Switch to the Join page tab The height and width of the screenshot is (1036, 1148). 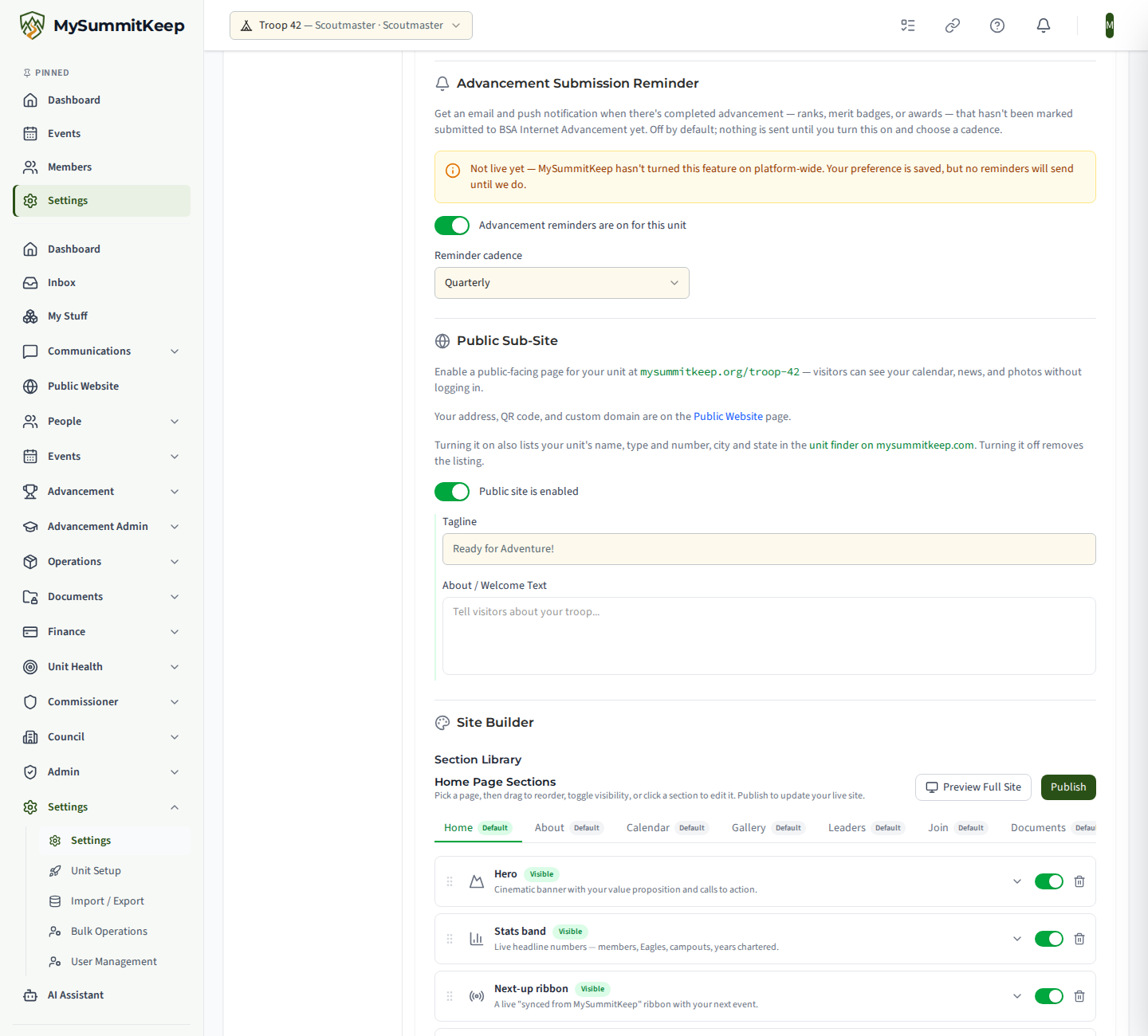coord(958,828)
